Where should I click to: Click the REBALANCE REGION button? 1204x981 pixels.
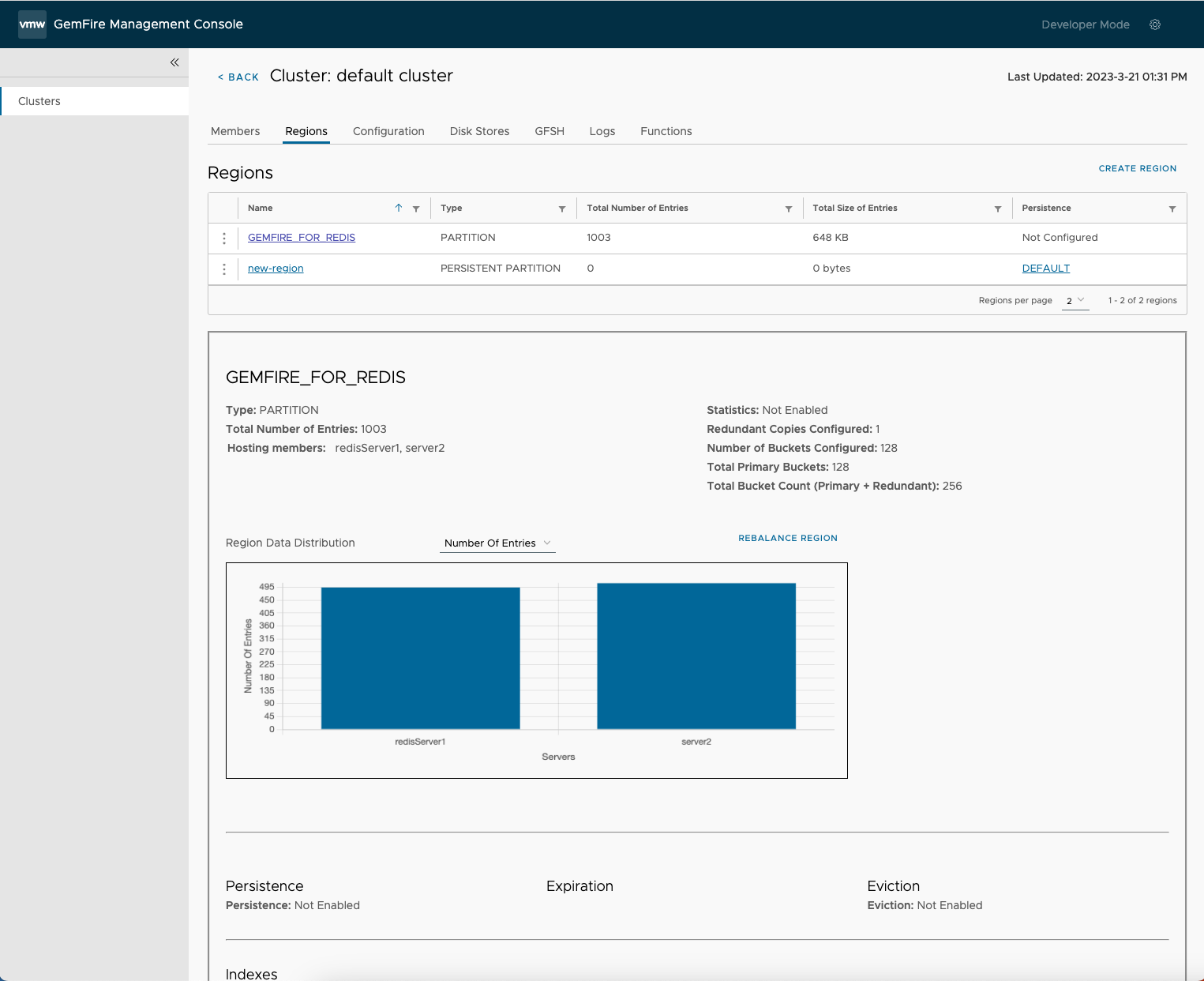[x=788, y=538]
